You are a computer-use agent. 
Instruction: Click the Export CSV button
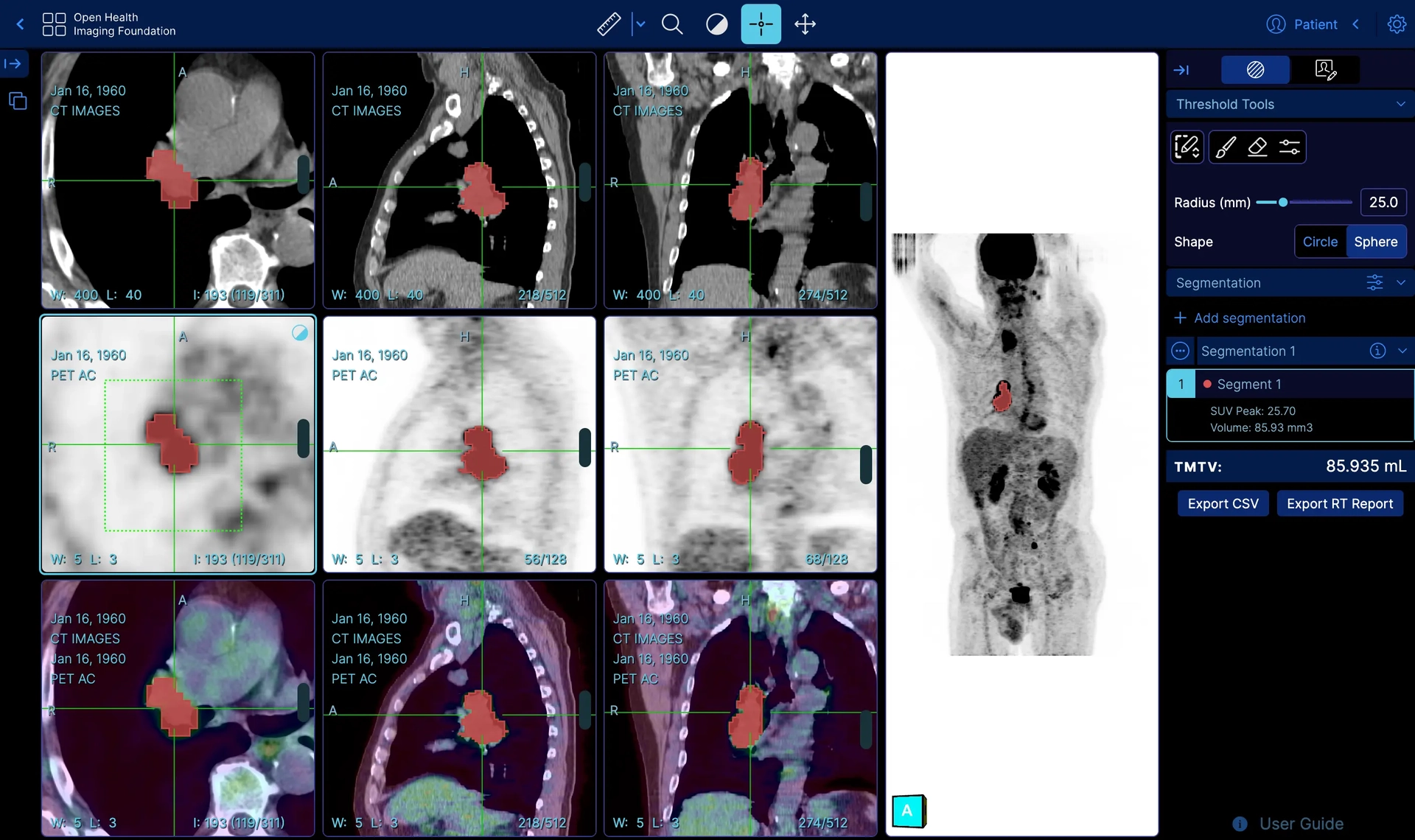coord(1223,503)
